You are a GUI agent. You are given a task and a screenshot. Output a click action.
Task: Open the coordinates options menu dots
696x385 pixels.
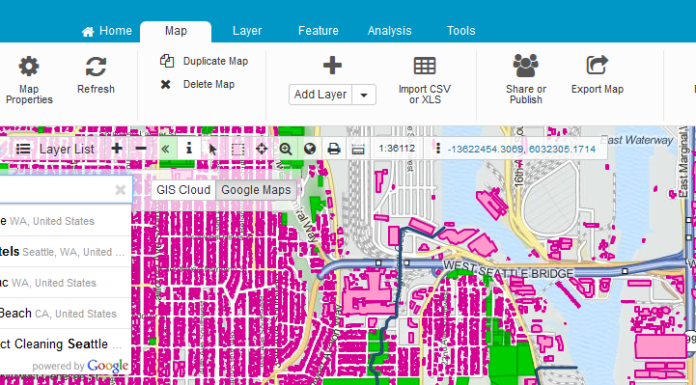click(x=438, y=149)
